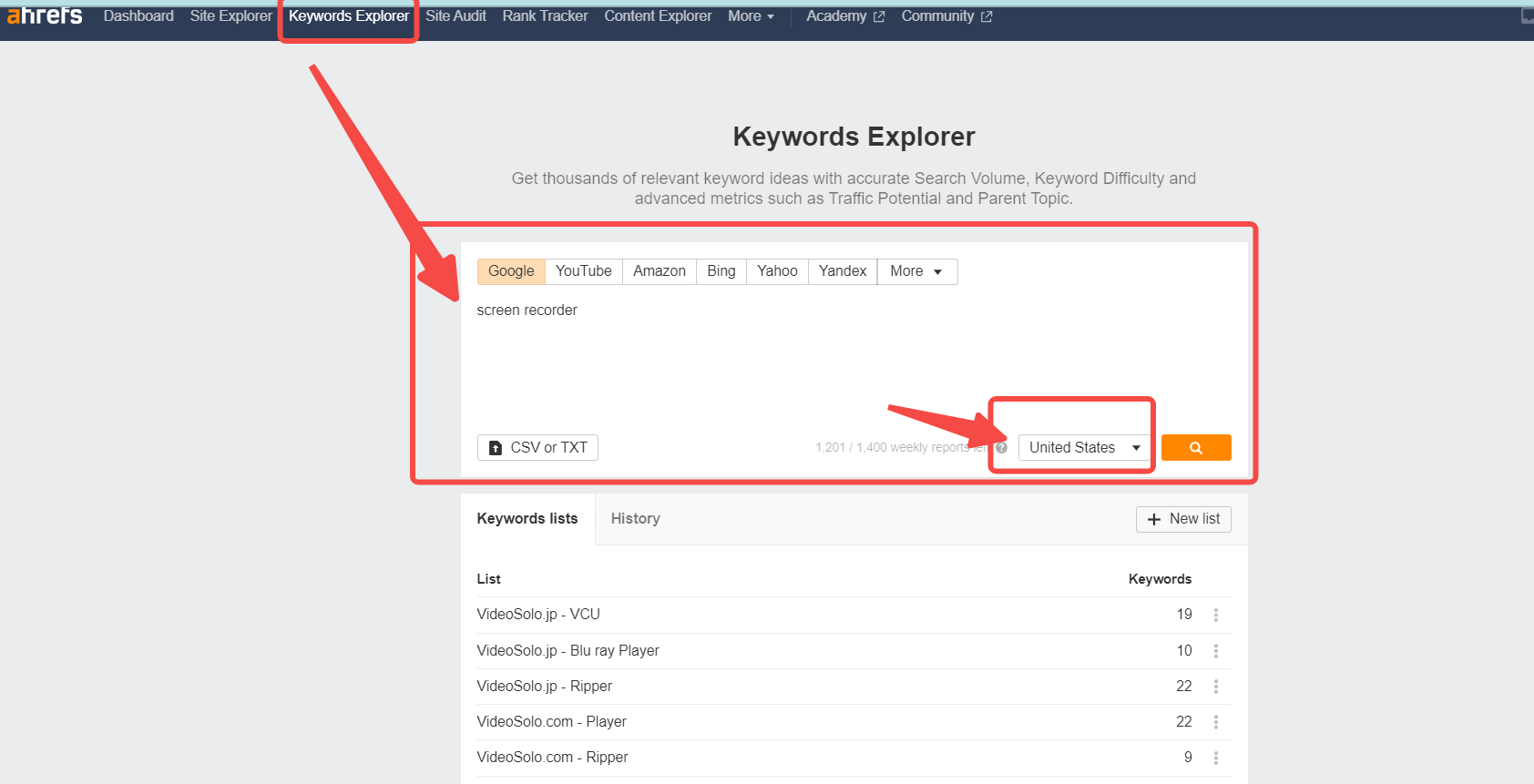Open the VideoSolo.jp - VCU list
Image resolution: width=1534 pixels, height=784 pixels.
pos(538,615)
